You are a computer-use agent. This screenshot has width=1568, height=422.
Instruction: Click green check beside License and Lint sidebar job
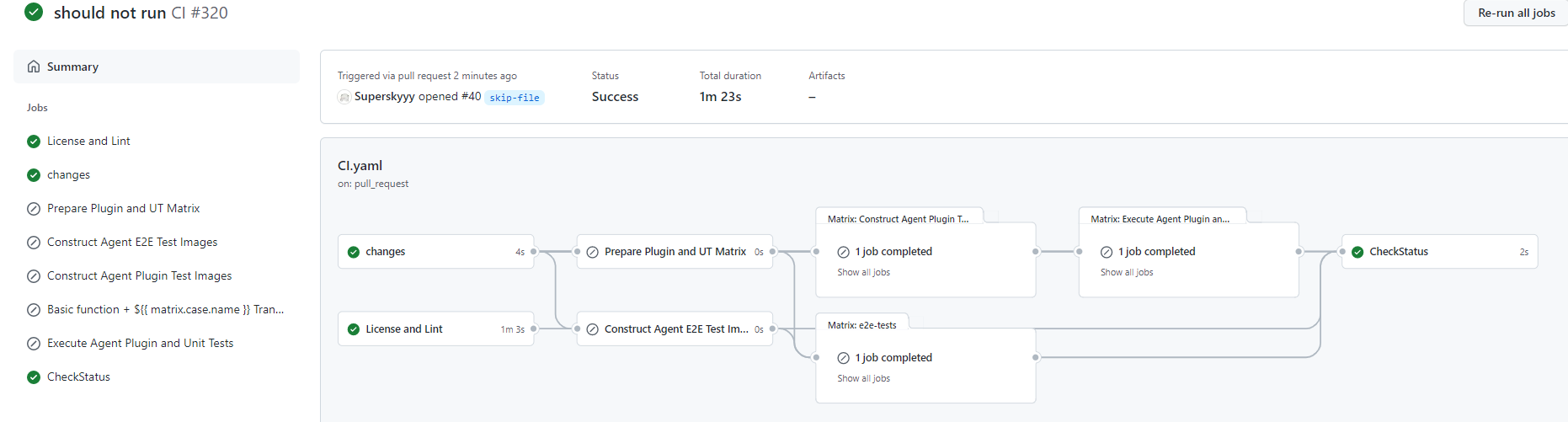click(34, 142)
